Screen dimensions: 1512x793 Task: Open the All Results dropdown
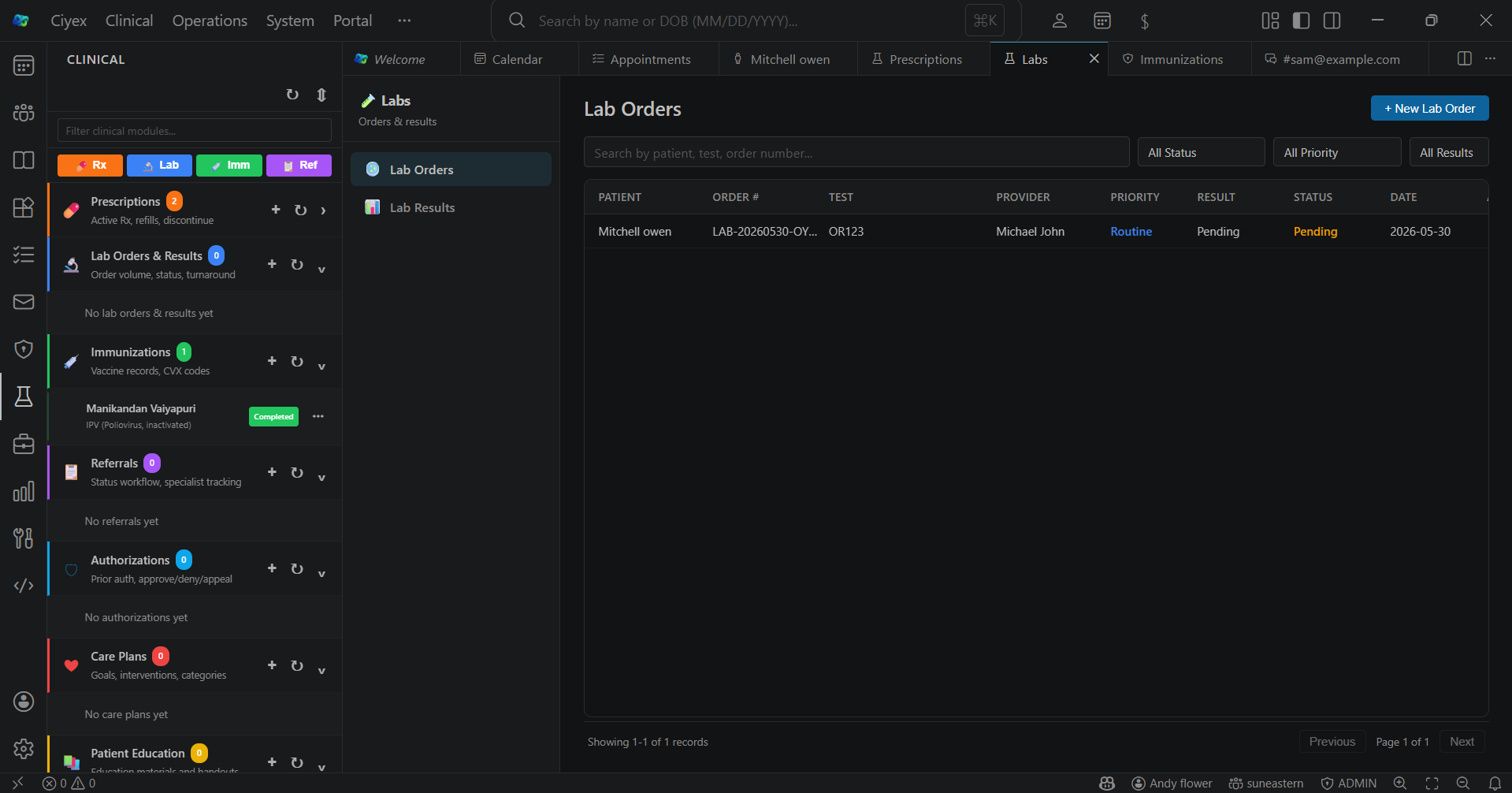[1449, 152]
